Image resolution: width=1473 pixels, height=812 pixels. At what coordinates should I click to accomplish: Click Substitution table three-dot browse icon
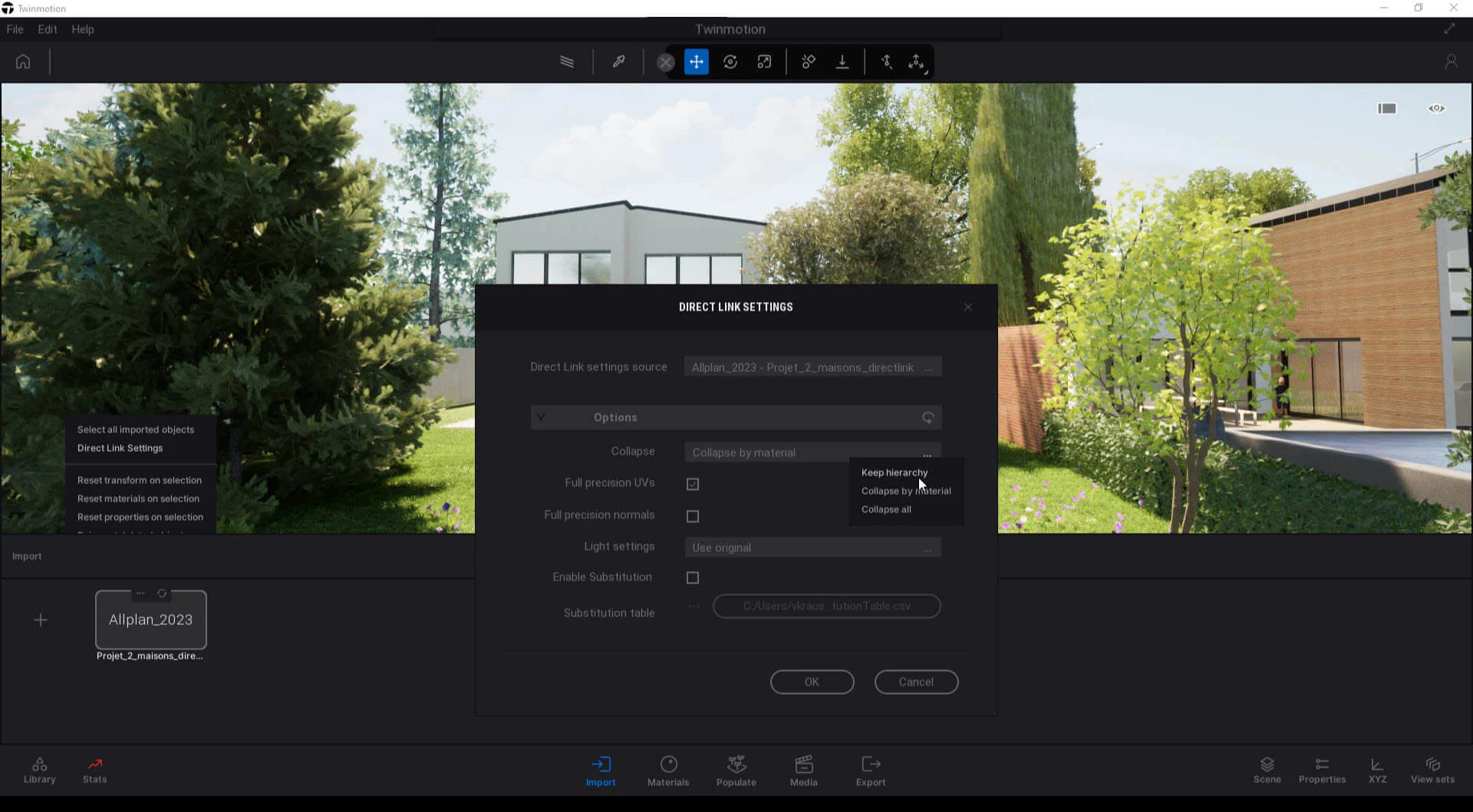[694, 607]
